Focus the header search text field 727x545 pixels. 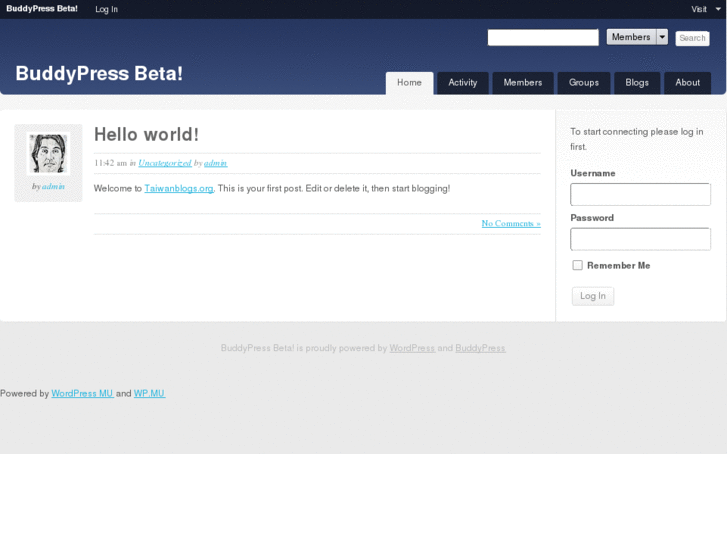pos(543,38)
